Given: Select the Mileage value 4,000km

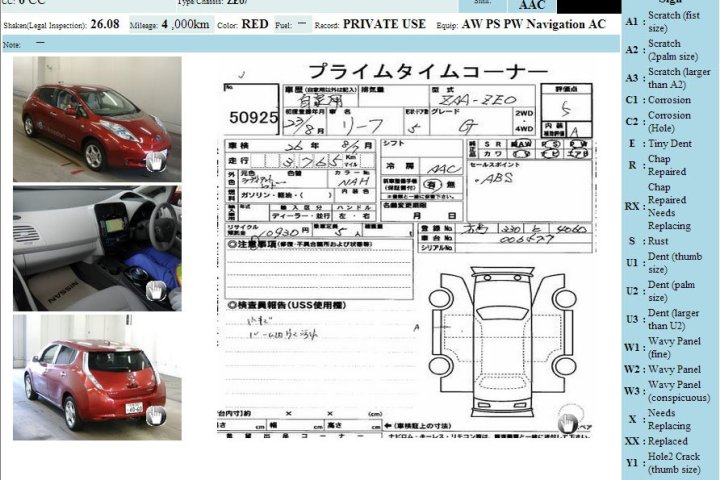Looking at the screenshot, I should pos(186,24).
